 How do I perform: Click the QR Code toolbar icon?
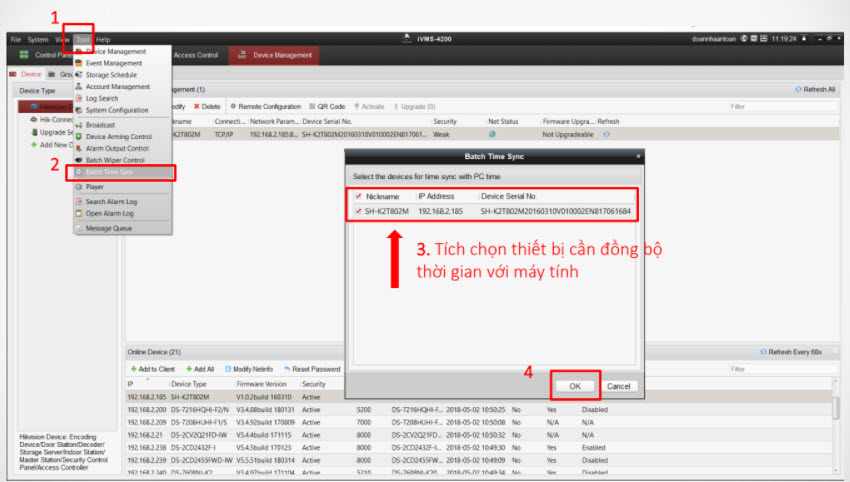(x=311, y=106)
